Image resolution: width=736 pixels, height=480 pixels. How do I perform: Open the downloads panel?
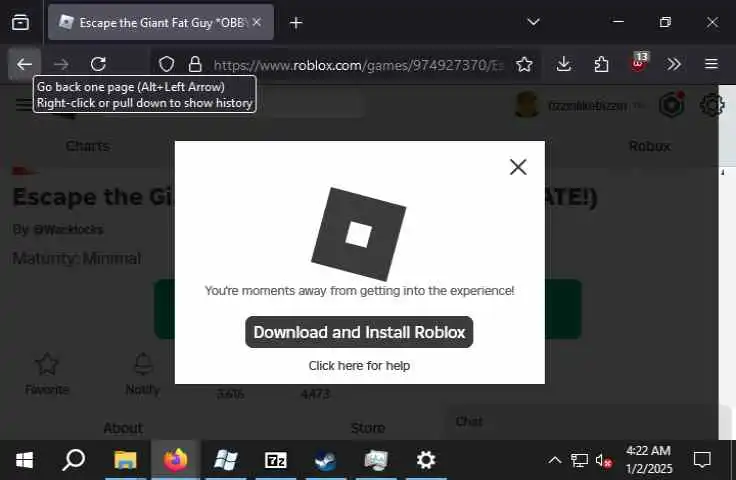click(x=563, y=64)
